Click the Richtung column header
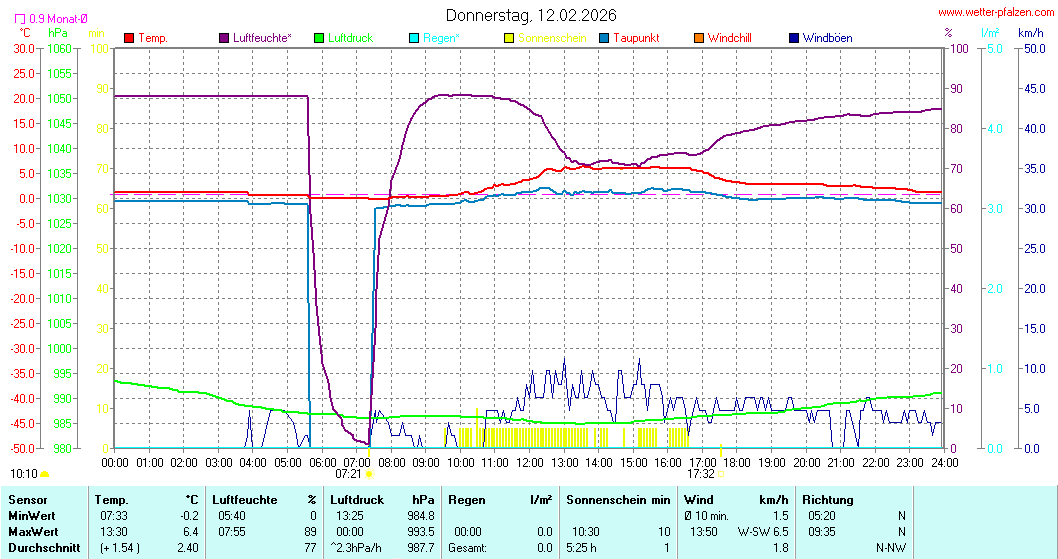The width and height of the screenshot is (1058, 559). [827, 499]
